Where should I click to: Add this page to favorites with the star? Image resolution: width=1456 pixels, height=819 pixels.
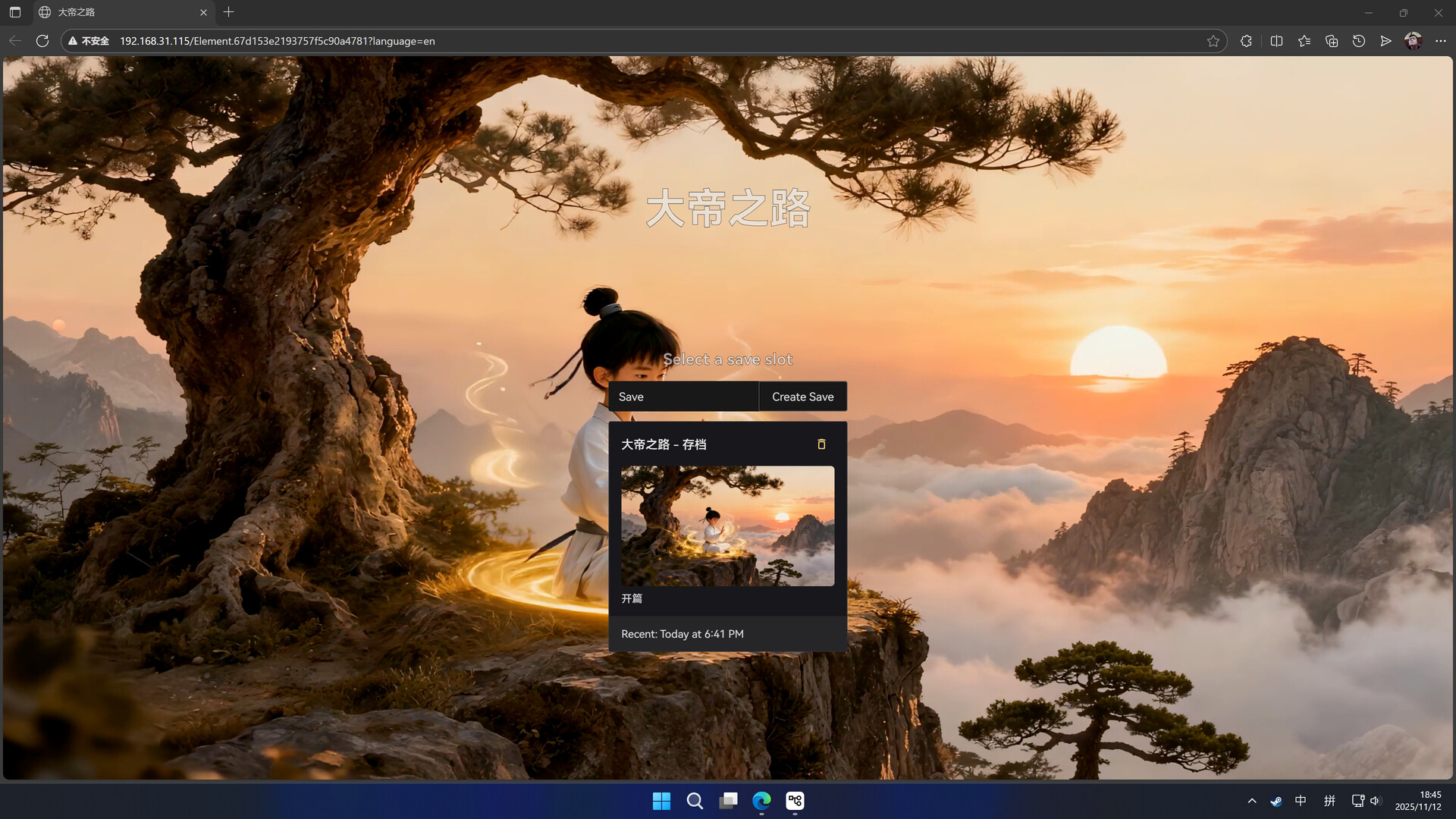click(x=1214, y=41)
